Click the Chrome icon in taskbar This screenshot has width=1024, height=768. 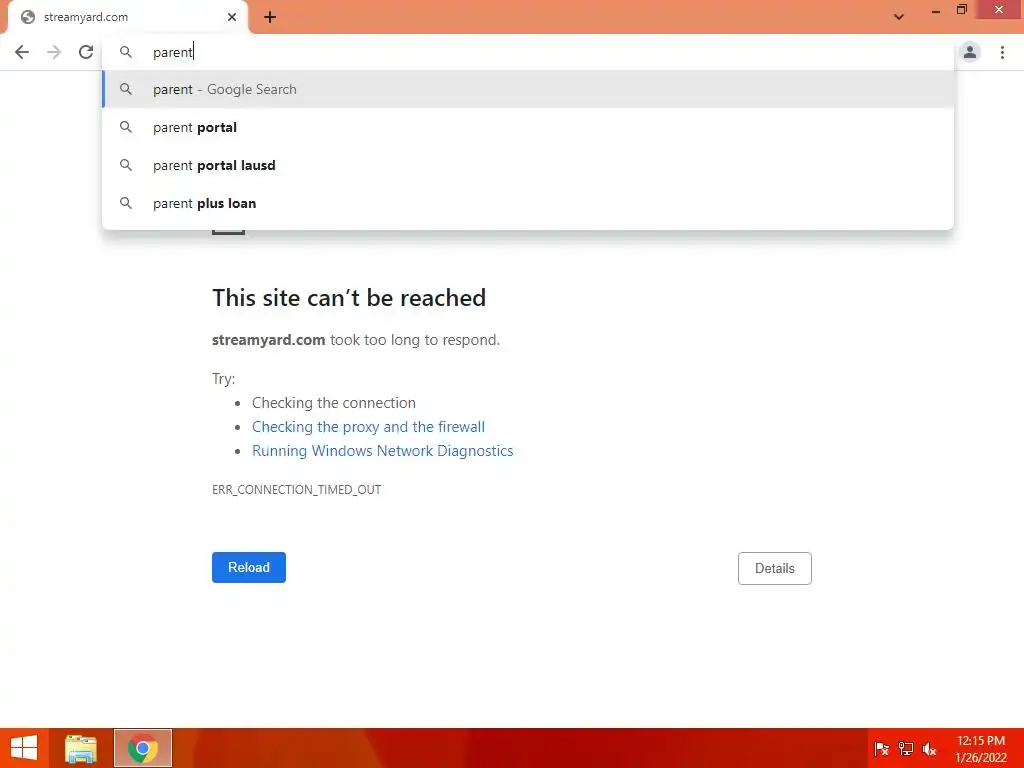[142, 748]
